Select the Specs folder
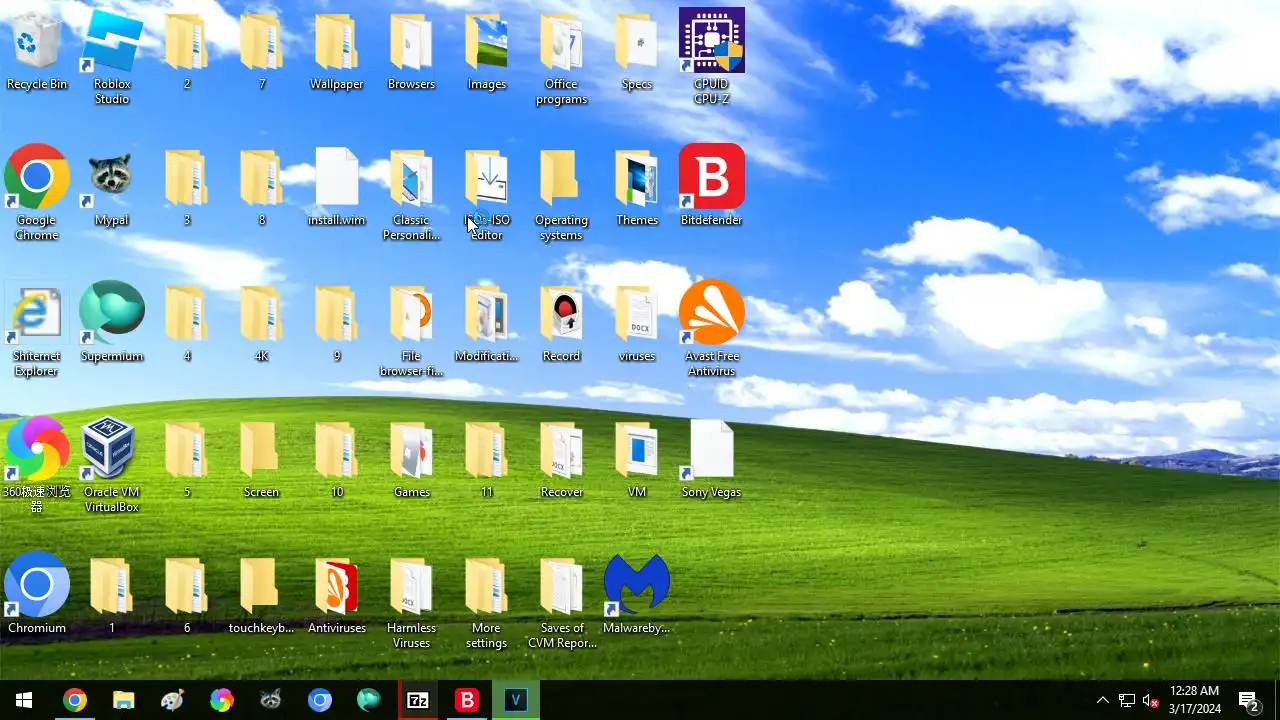This screenshot has height=720, width=1280. point(637,50)
